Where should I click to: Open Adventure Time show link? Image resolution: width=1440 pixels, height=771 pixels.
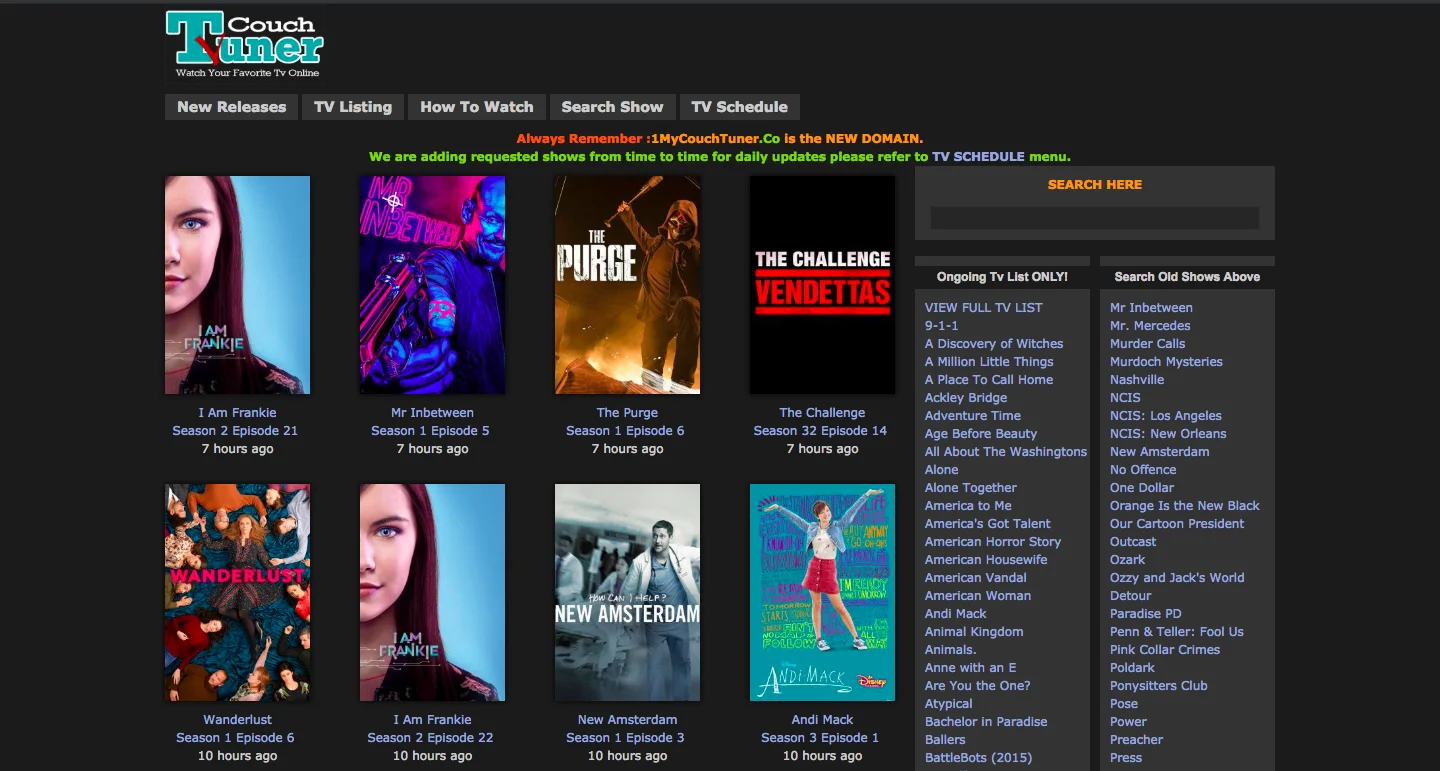point(973,416)
